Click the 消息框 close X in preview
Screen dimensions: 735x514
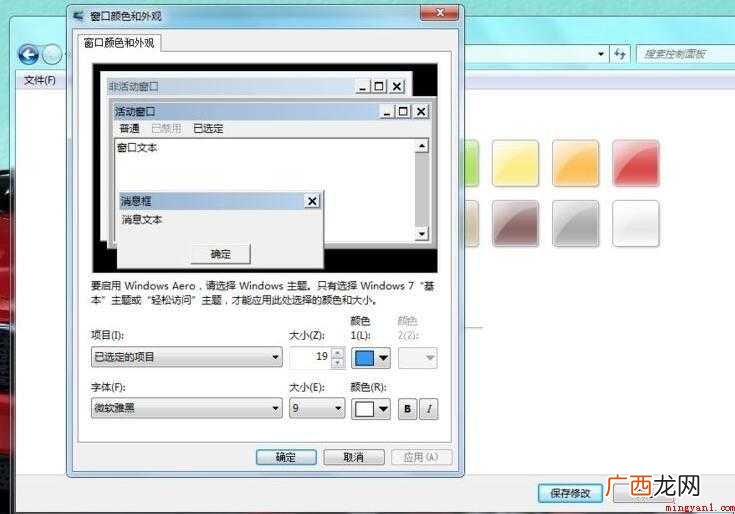click(312, 201)
